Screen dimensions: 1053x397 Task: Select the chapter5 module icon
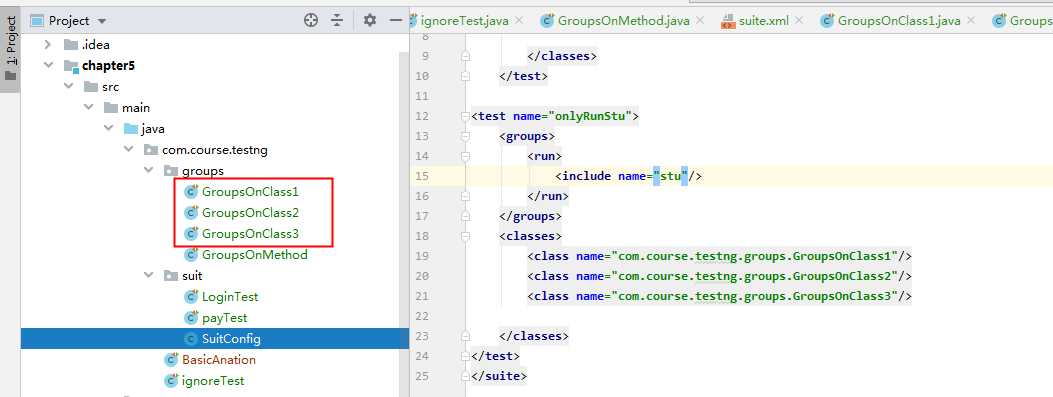71,66
